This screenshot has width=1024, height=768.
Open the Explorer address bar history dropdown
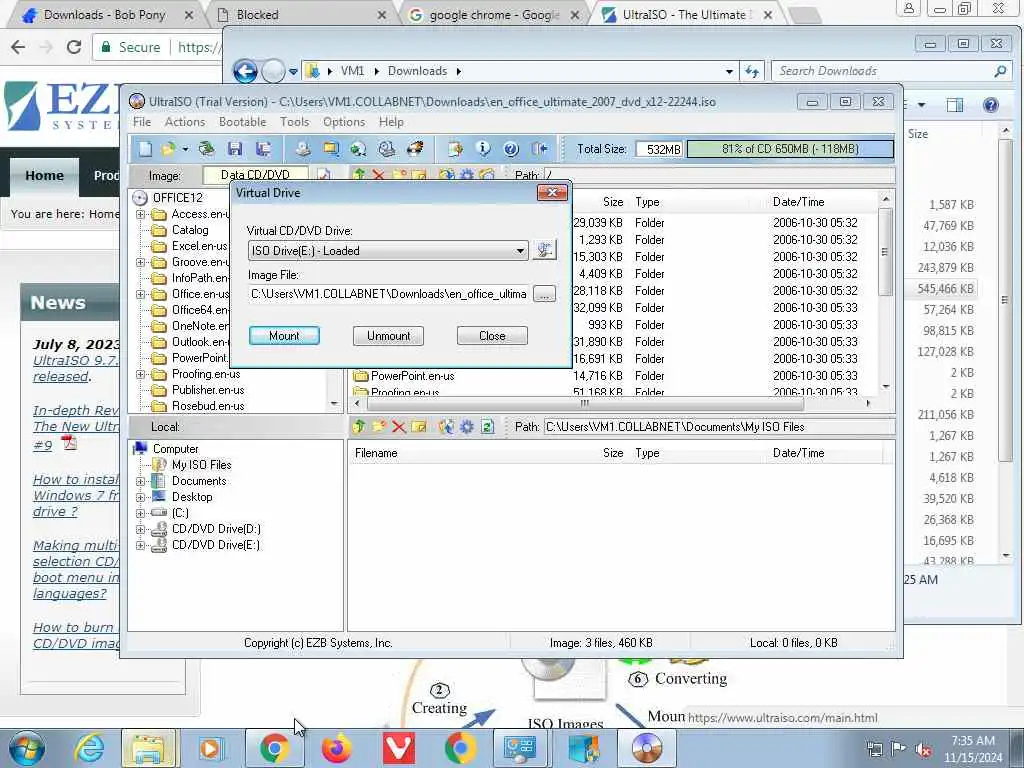(x=729, y=71)
